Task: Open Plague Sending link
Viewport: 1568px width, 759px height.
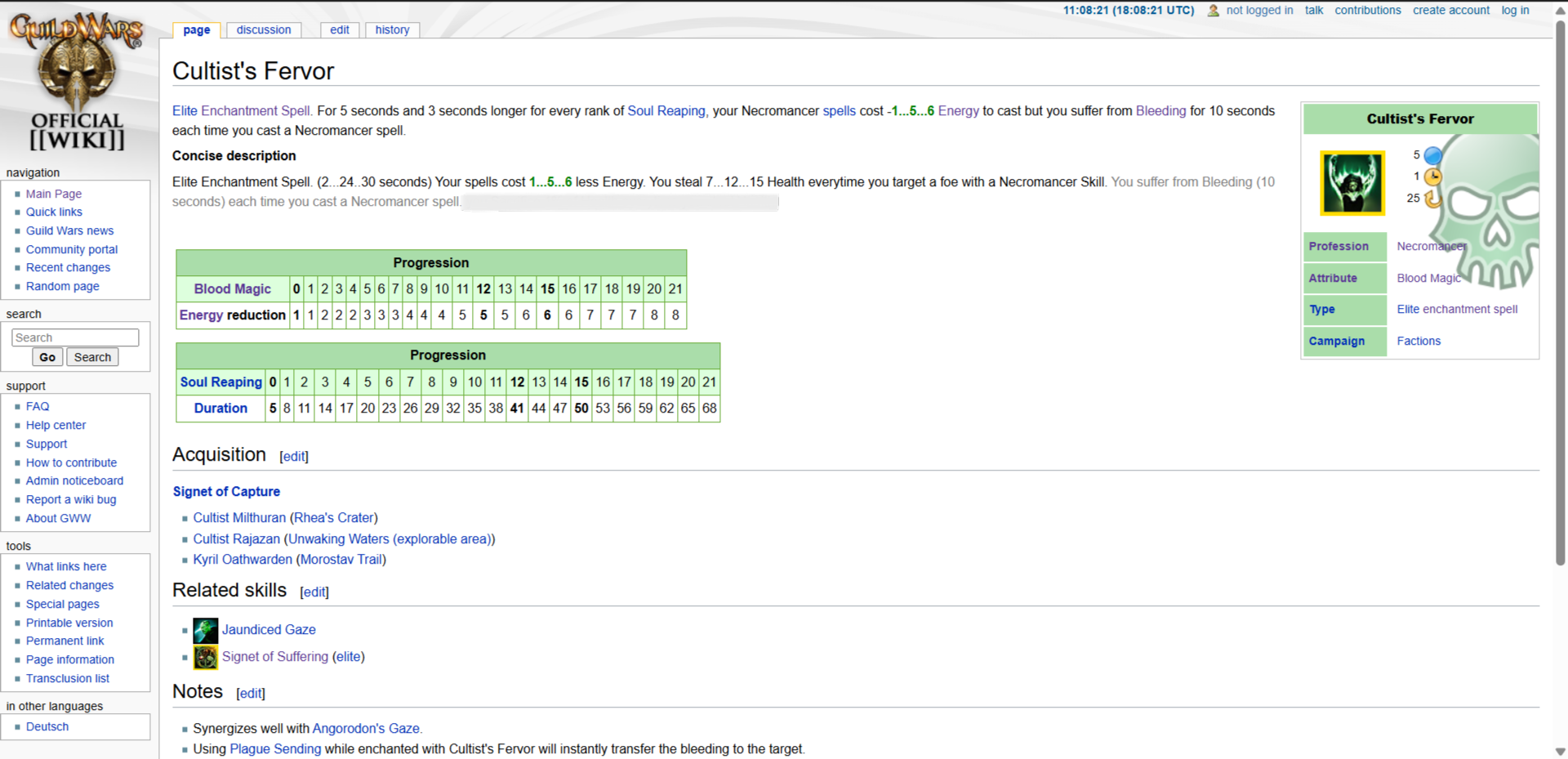Action: (275, 748)
